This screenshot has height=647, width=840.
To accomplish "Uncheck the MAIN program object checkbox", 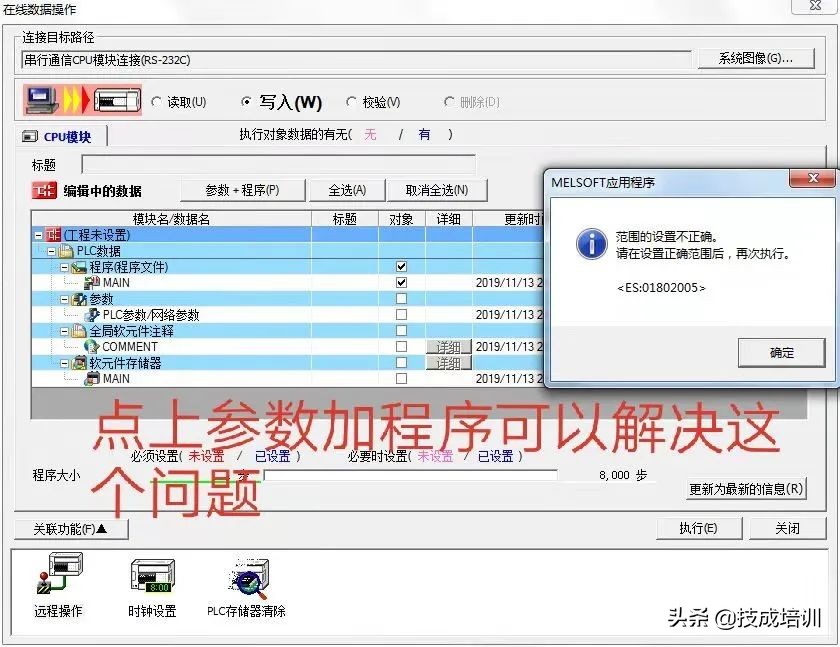I will coord(401,282).
